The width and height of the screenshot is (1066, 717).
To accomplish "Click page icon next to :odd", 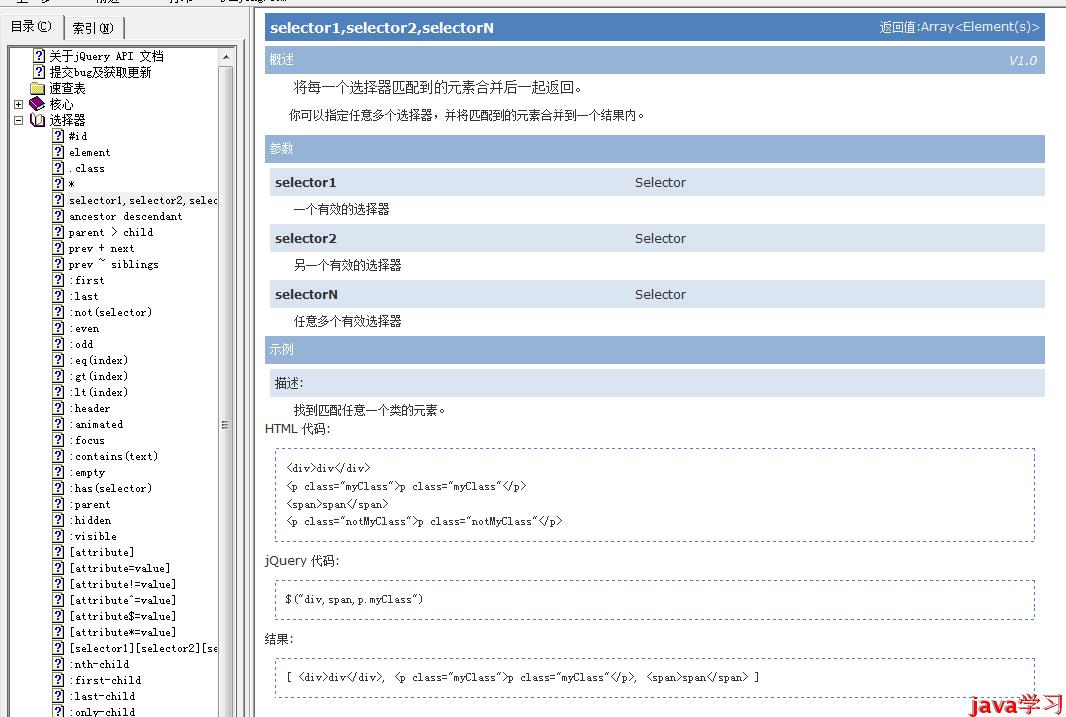I will (58, 344).
